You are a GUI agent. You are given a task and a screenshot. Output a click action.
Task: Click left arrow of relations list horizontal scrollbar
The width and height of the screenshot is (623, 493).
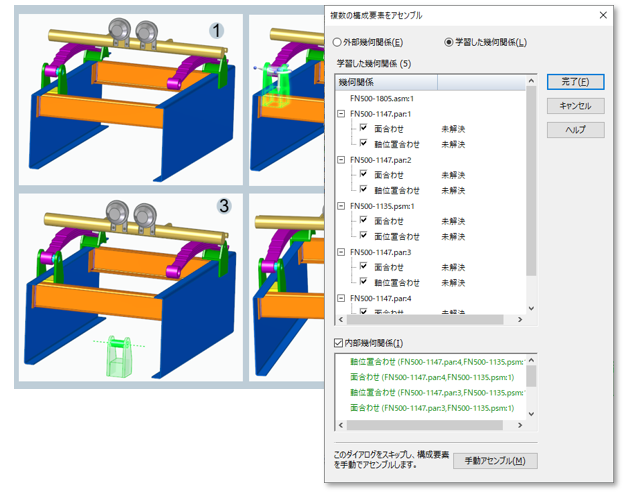[341, 319]
